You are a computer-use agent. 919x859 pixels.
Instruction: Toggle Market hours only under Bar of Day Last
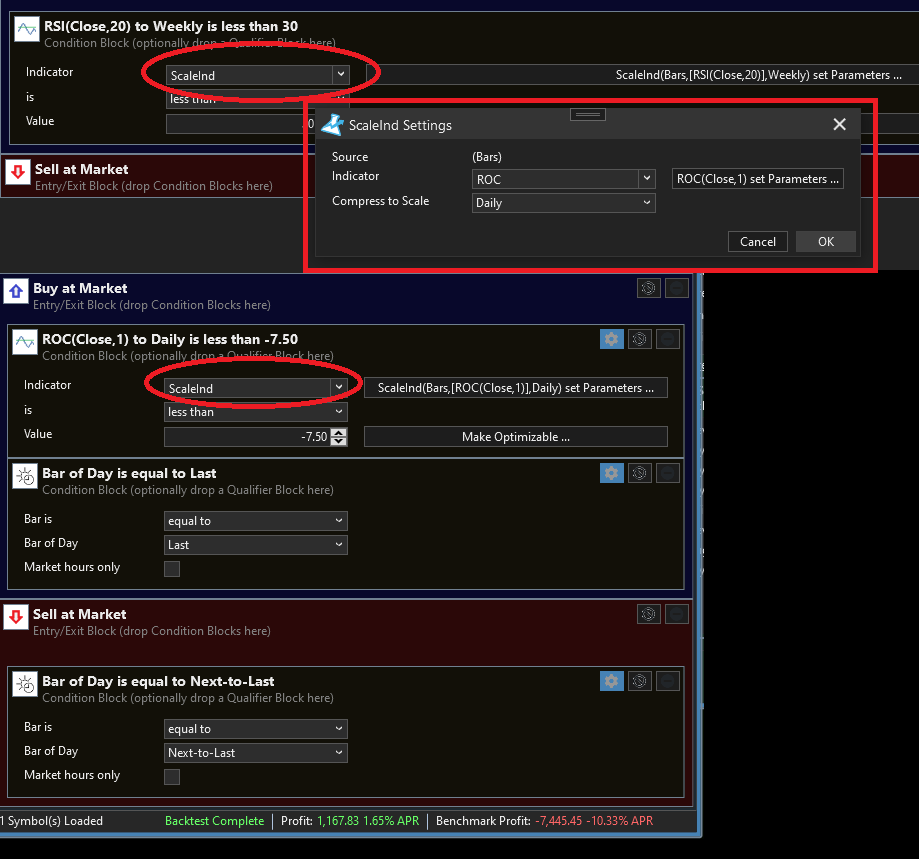point(172,568)
